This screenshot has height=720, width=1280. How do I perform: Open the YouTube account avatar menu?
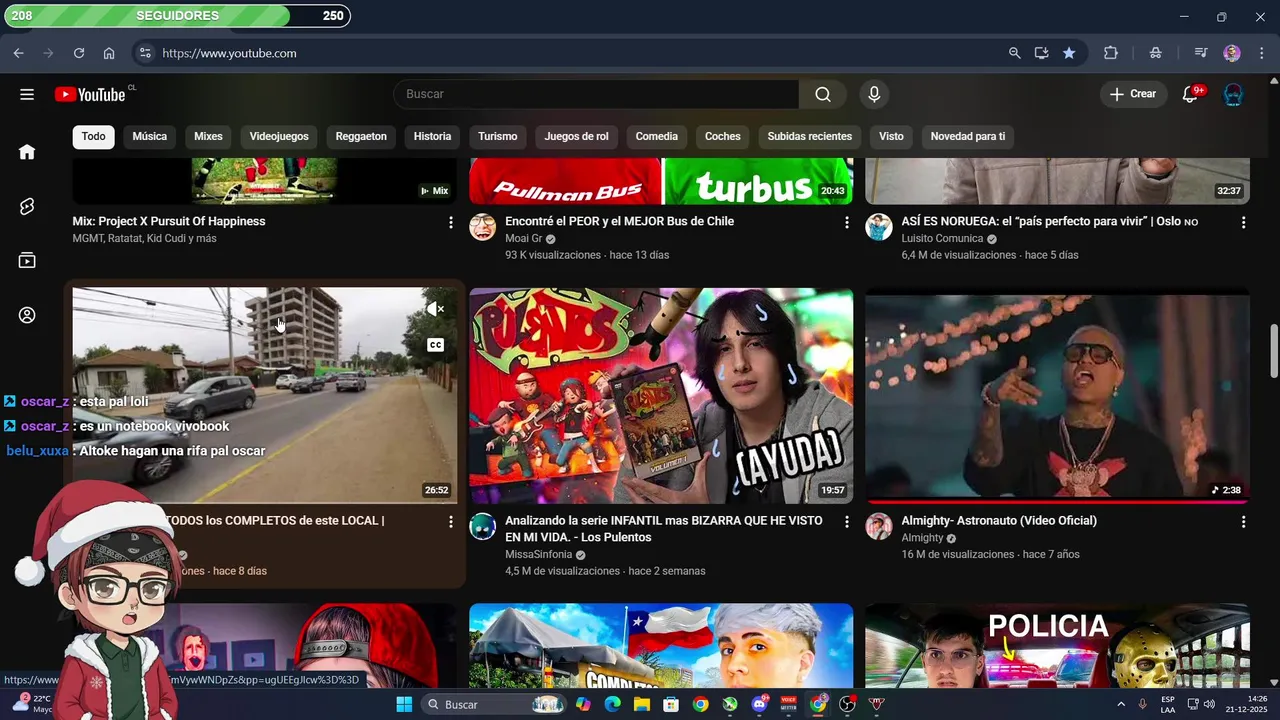1233,94
